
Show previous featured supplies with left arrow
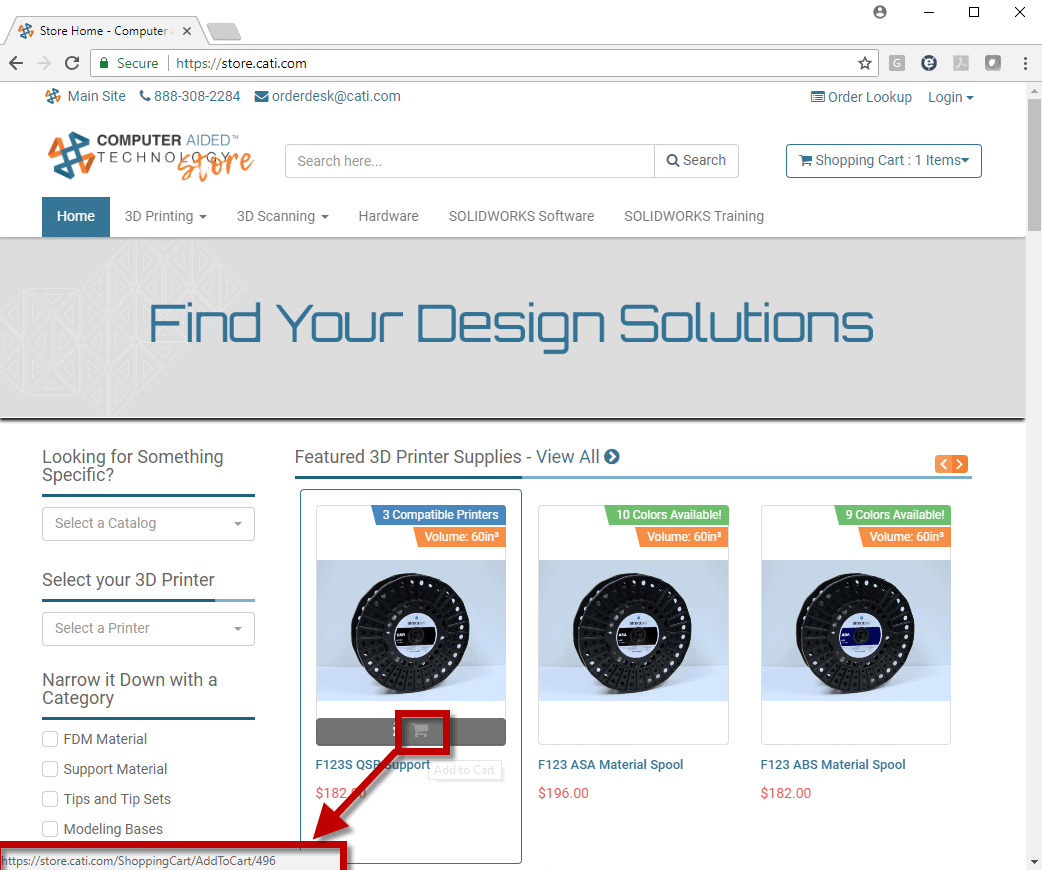[x=944, y=464]
